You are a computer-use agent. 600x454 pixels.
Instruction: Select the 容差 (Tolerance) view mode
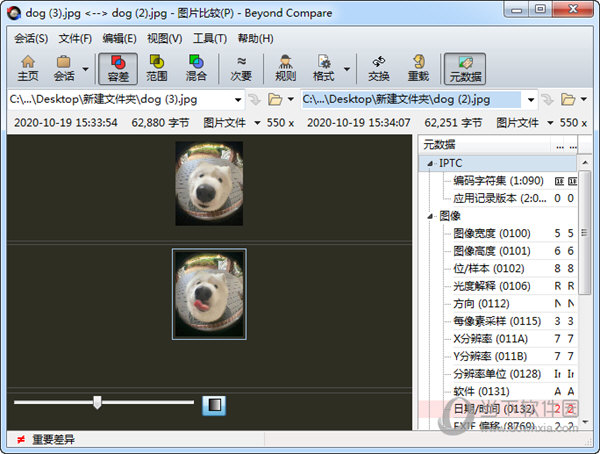coord(119,67)
